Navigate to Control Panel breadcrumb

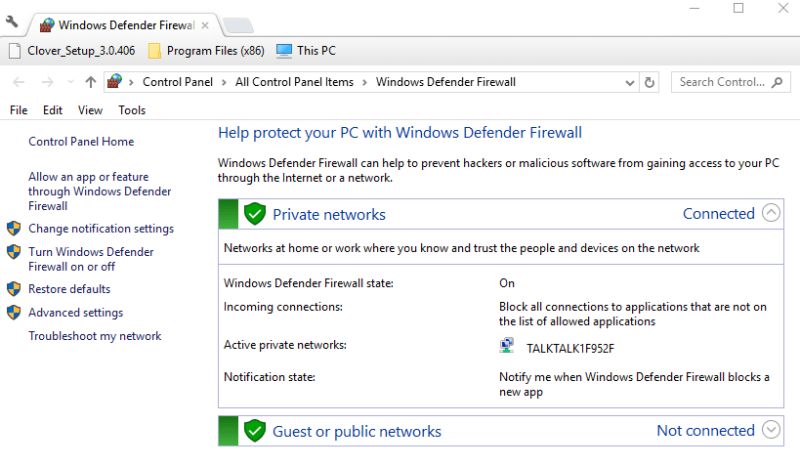coord(178,82)
